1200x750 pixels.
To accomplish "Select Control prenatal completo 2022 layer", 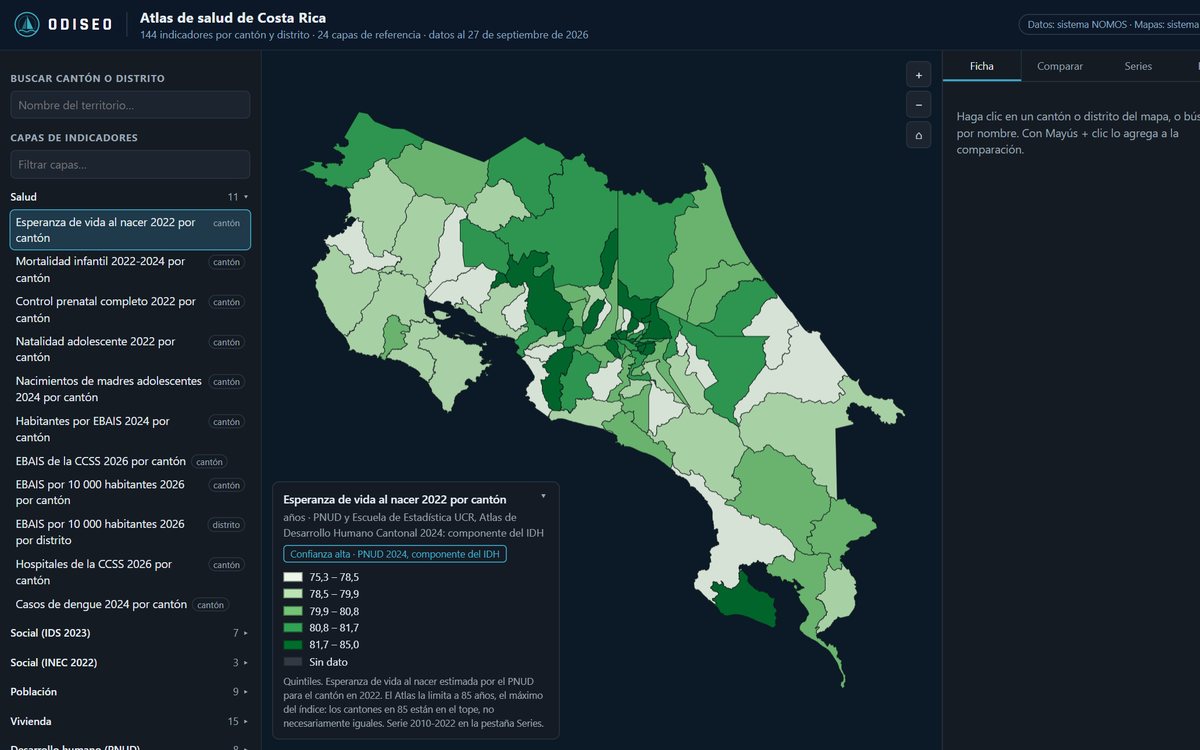I will point(130,310).
